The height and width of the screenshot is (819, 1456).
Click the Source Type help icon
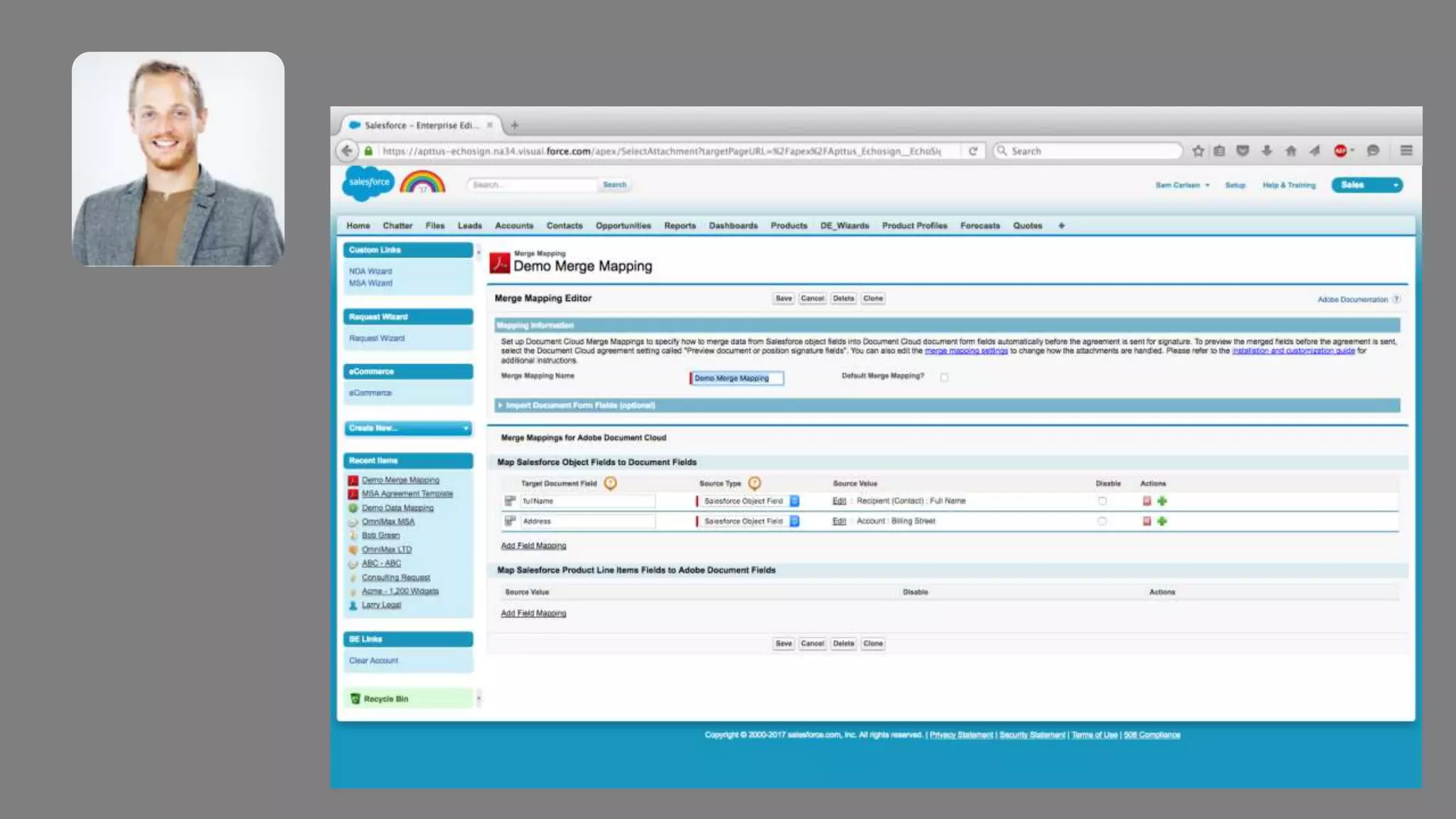754,483
